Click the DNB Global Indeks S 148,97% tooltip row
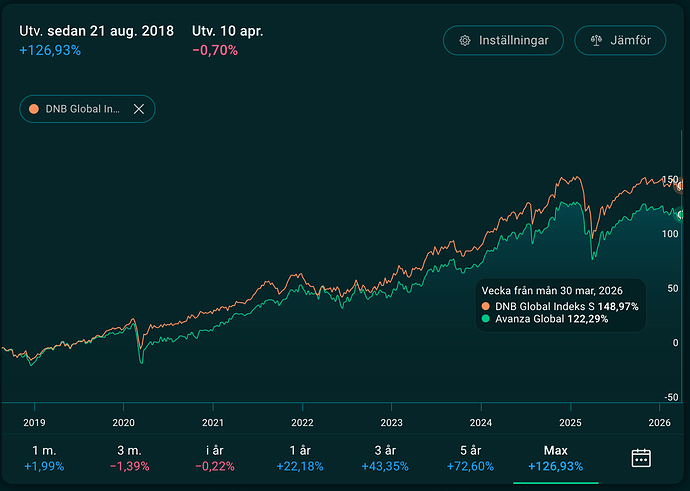The width and height of the screenshot is (690, 491). click(560, 306)
